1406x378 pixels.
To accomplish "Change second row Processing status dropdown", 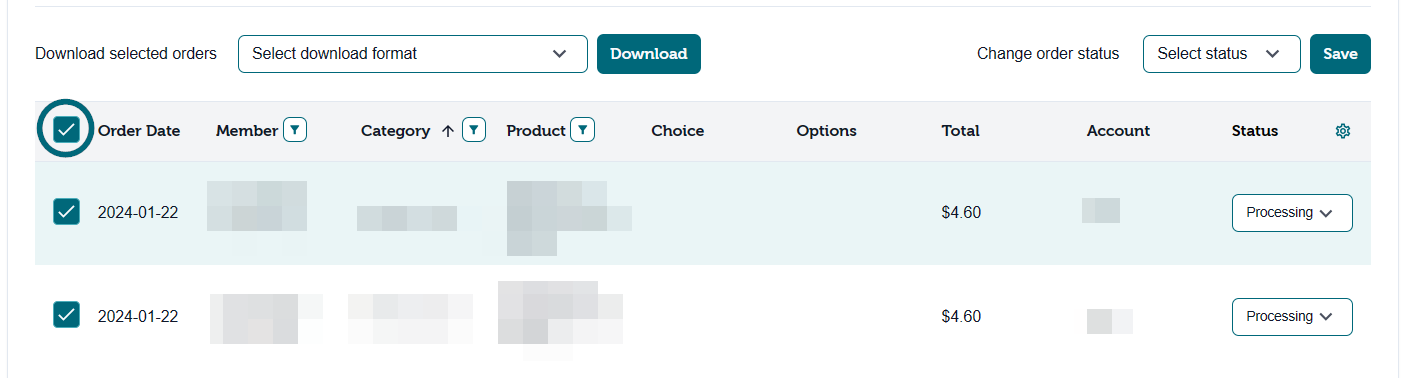I will [x=1292, y=317].
